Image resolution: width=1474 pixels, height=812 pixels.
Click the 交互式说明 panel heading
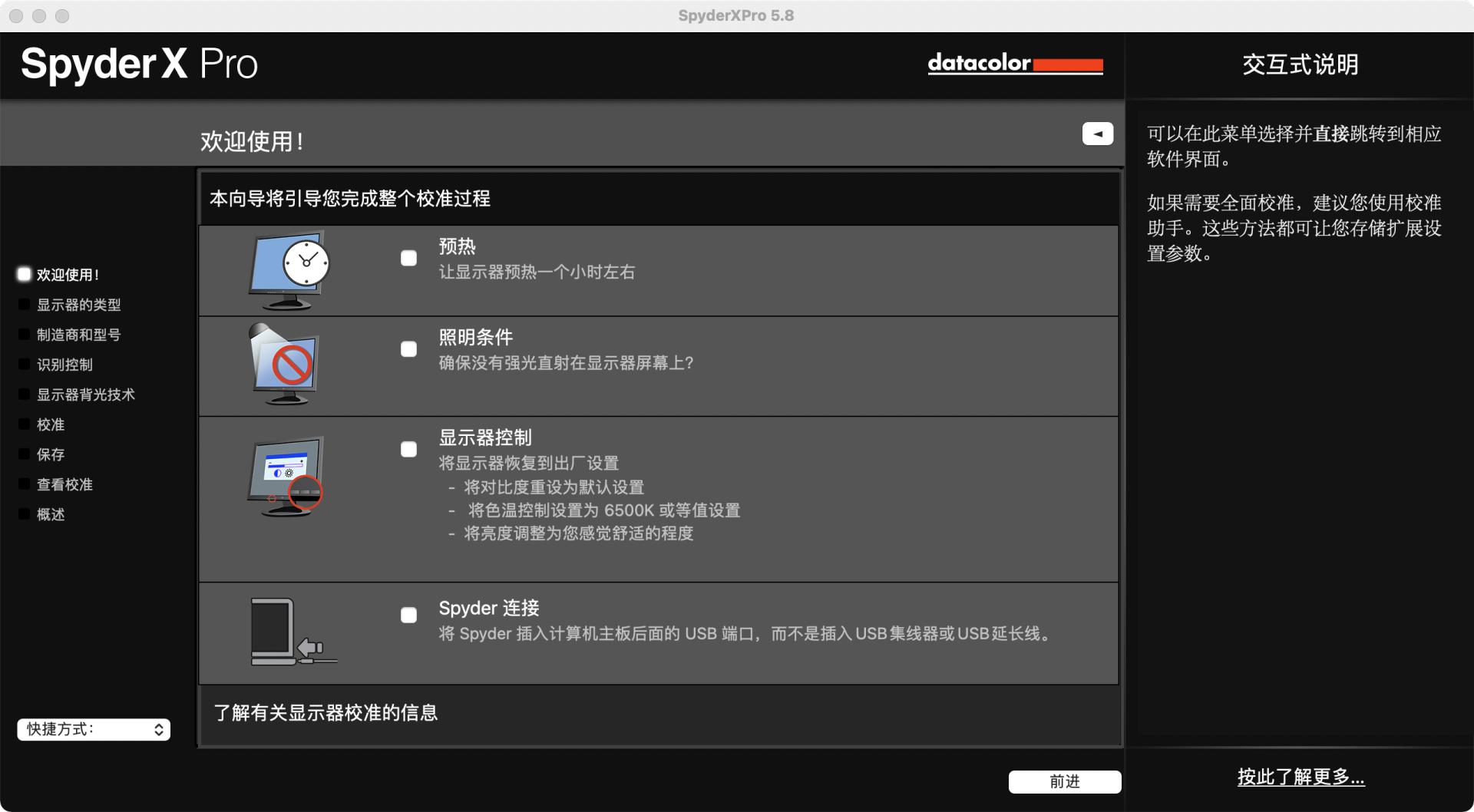click(1300, 64)
